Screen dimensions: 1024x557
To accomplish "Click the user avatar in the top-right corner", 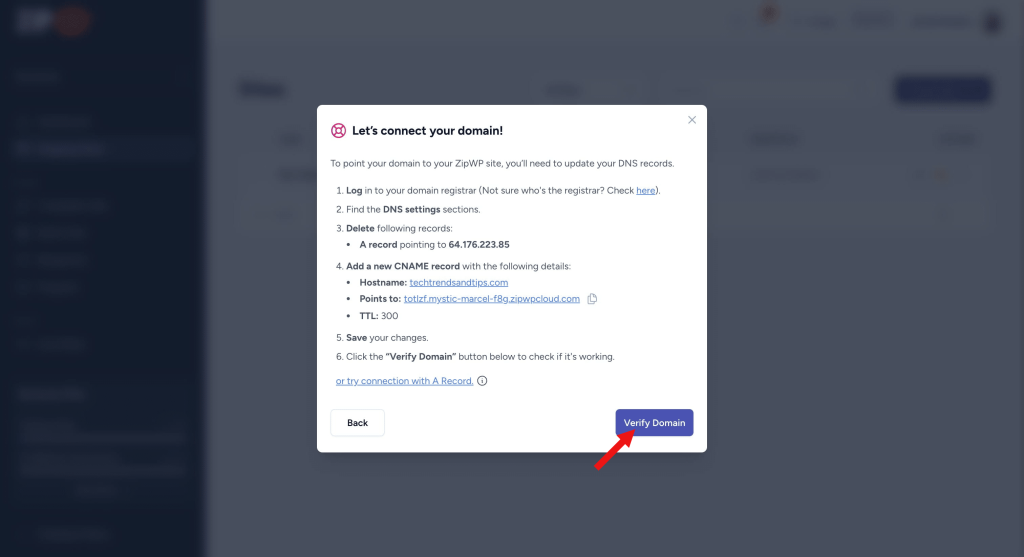I will tap(992, 22).
